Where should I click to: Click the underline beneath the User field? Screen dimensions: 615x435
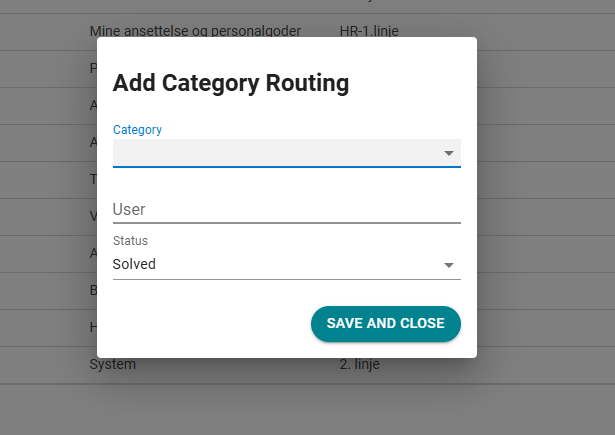point(286,222)
